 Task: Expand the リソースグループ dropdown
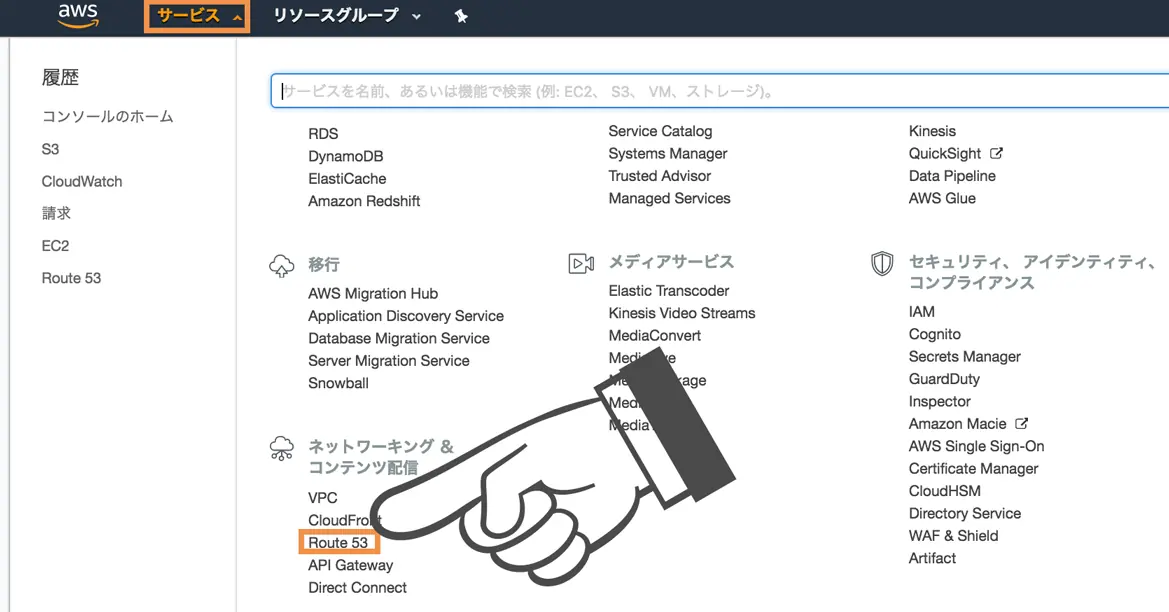click(x=347, y=16)
